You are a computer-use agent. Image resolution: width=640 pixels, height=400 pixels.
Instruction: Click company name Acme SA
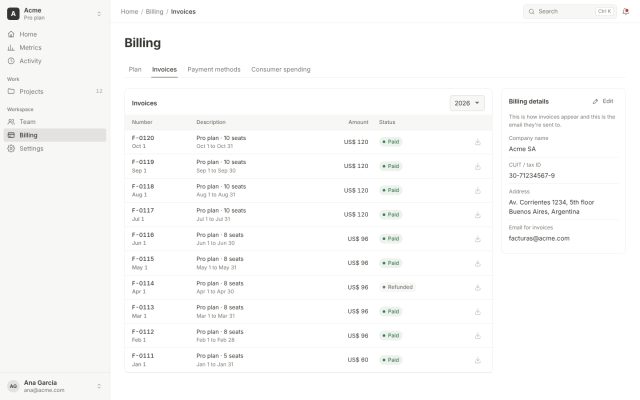click(522, 149)
